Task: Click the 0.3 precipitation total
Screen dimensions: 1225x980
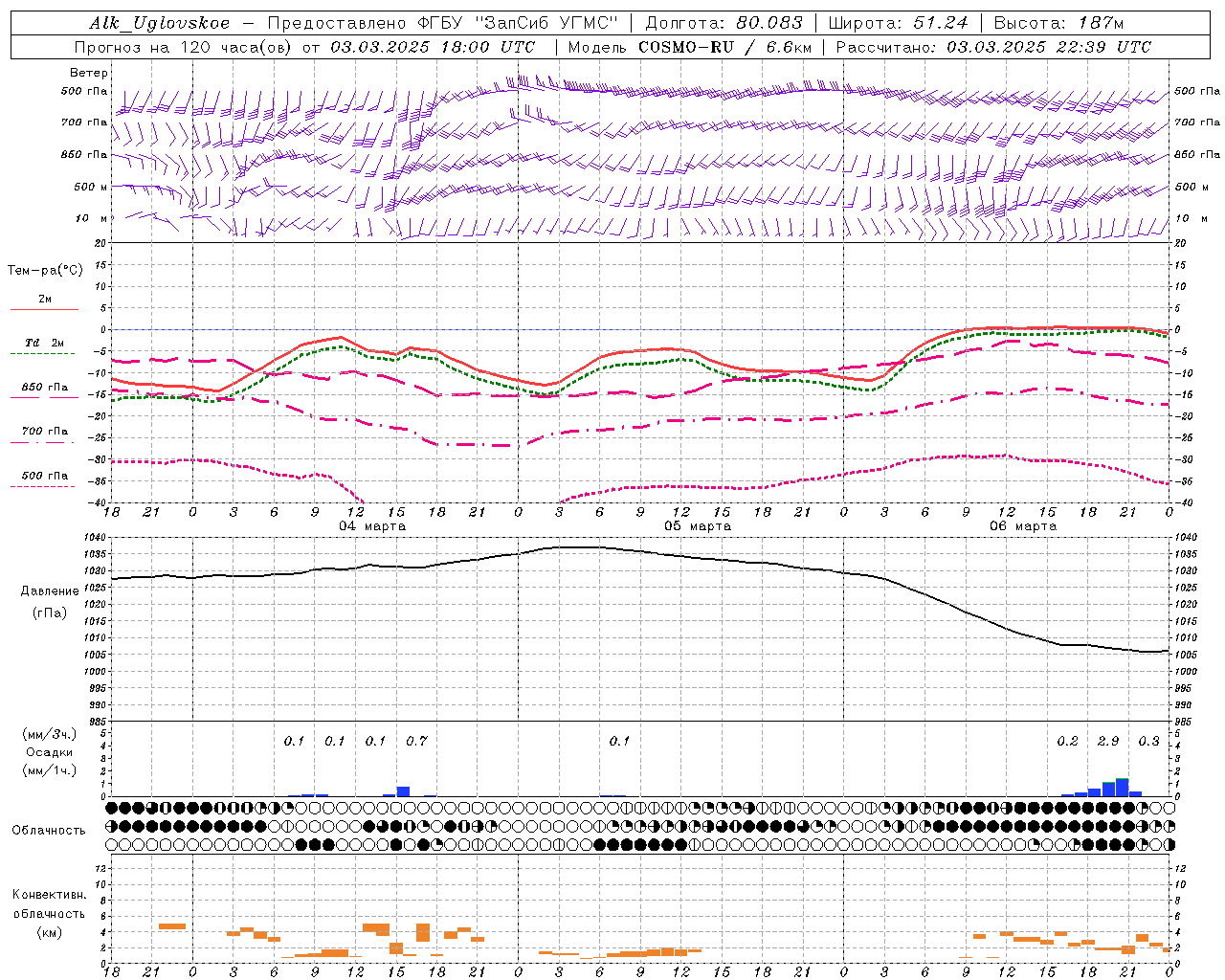Action: point(1148,741)
